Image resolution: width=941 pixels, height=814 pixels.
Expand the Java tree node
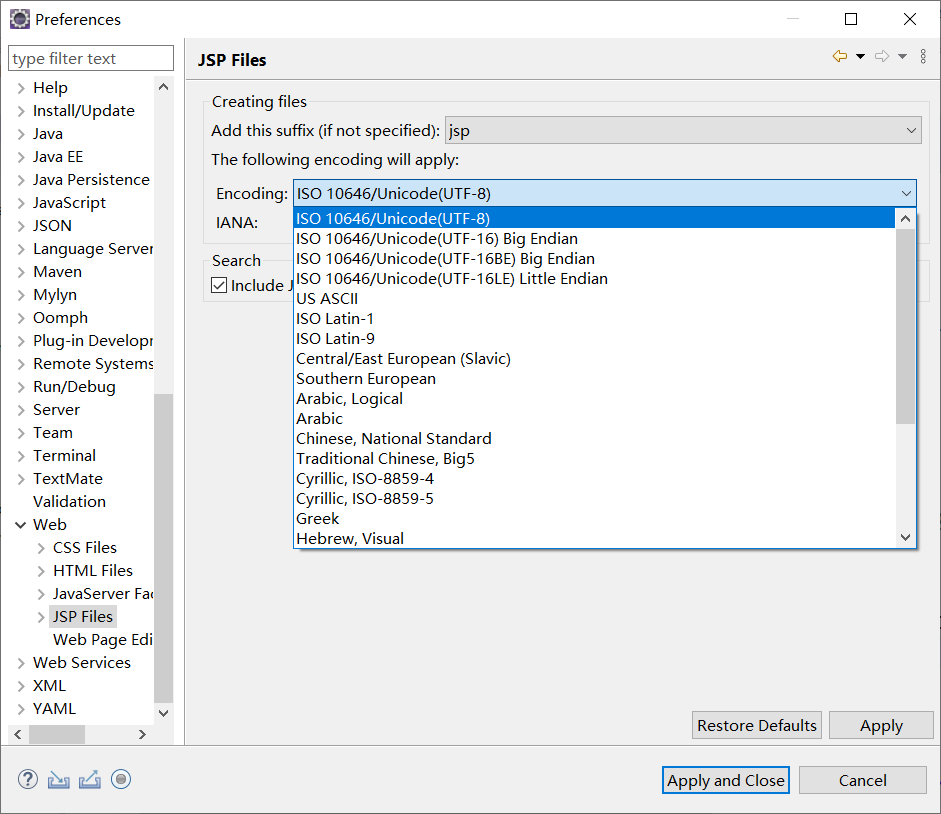[x=21, y=134]
